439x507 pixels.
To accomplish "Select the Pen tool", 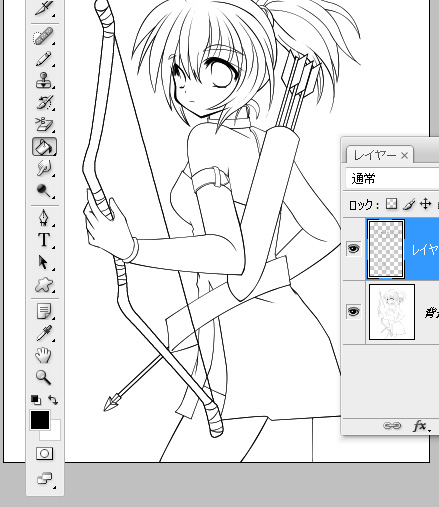I will pyautogui.click(x=44, y=218).
